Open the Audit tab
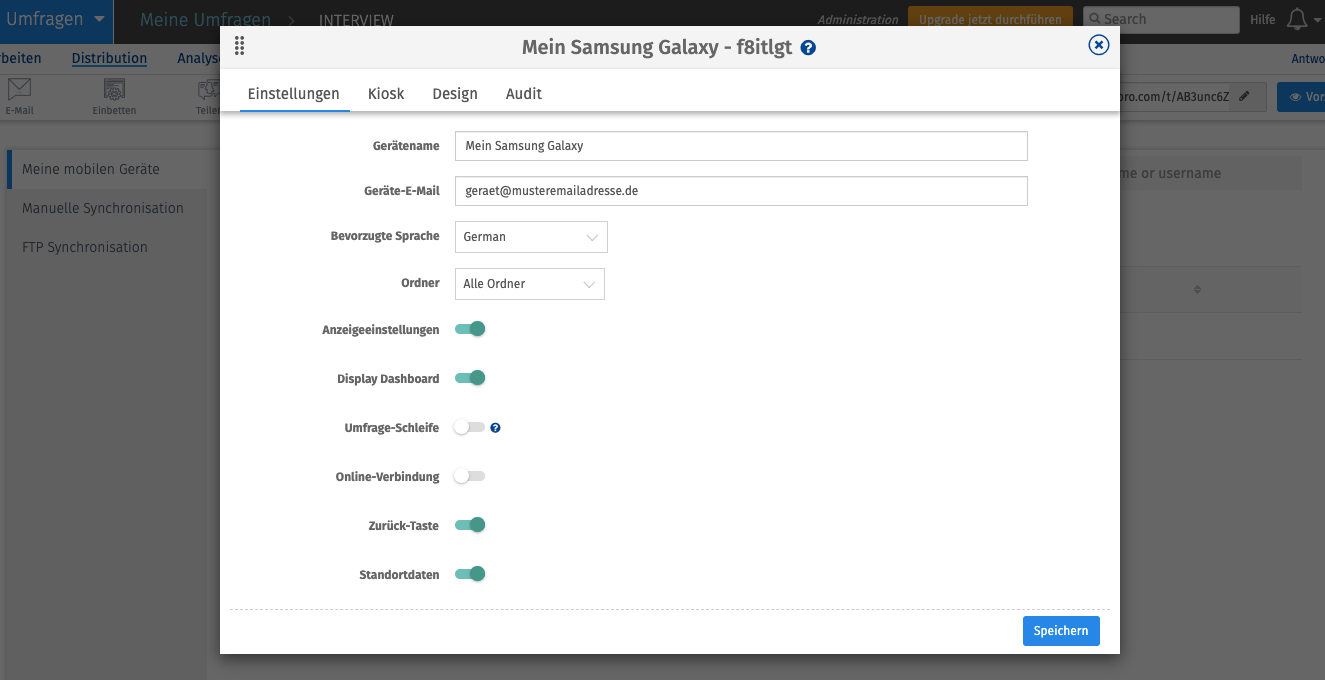Viewport: 1325px width, 680px height. (524, 94)
